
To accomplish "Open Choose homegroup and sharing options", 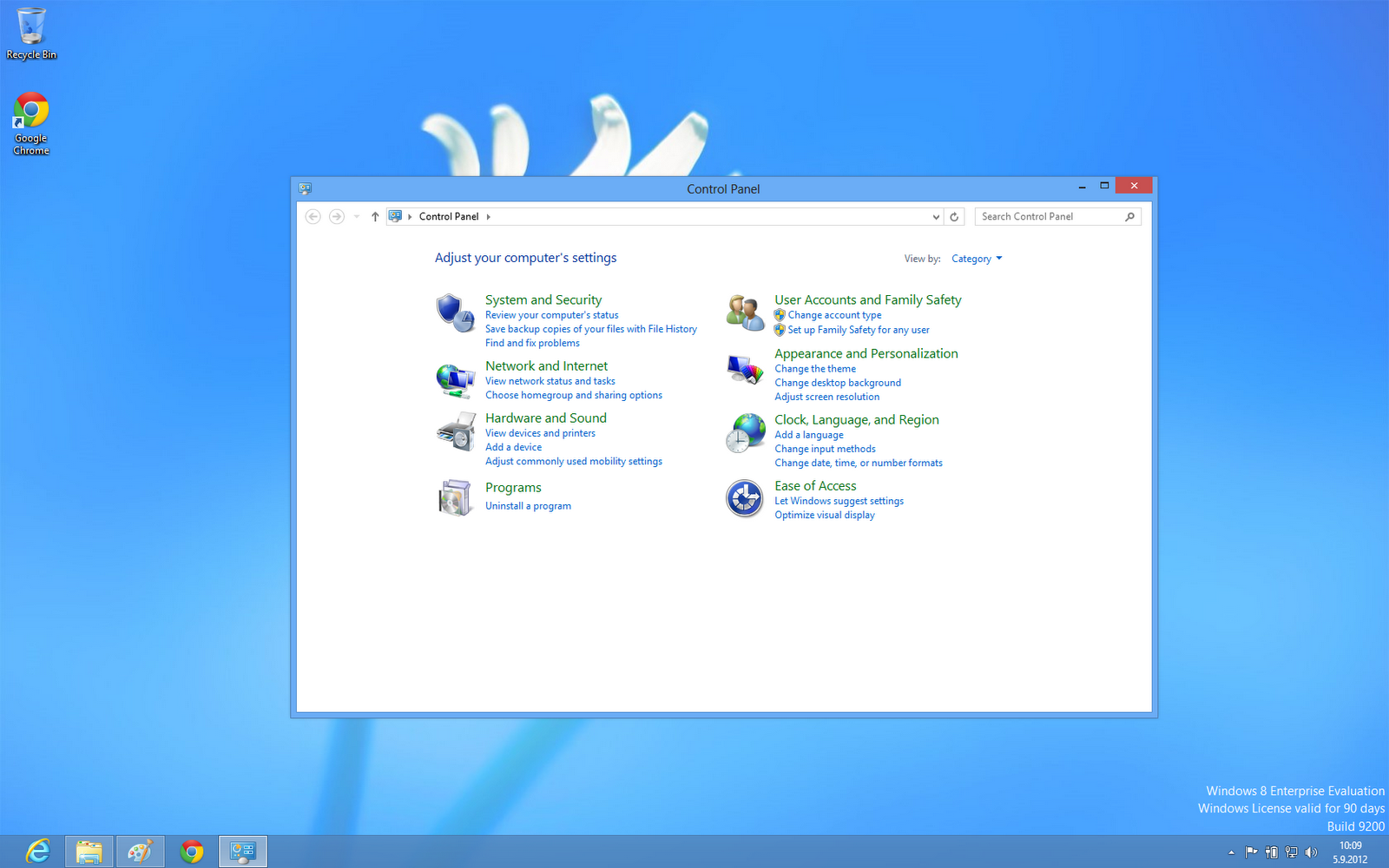I will pos(574,395).
